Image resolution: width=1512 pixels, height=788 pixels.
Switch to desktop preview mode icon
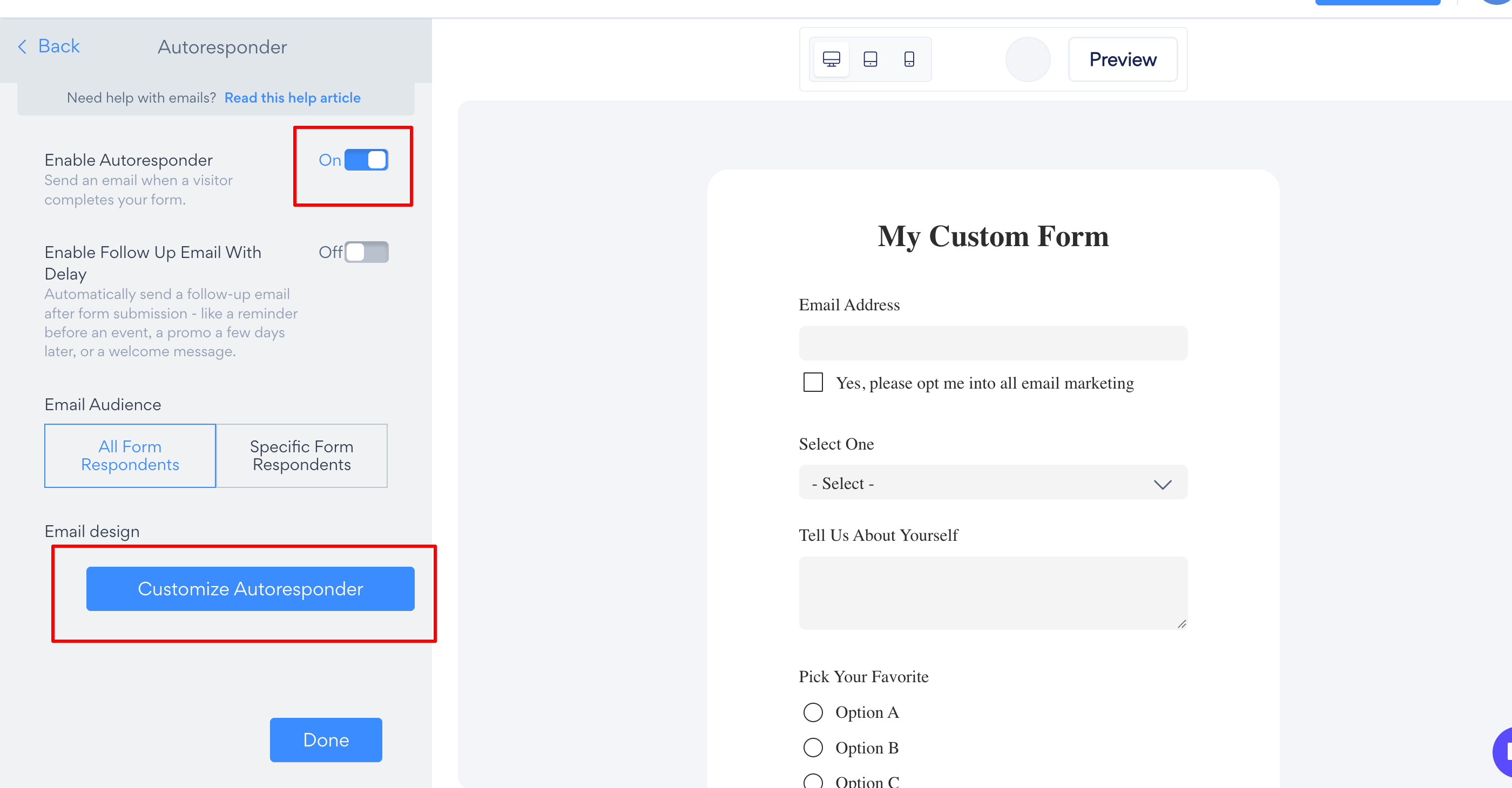[x=831, y=59]
